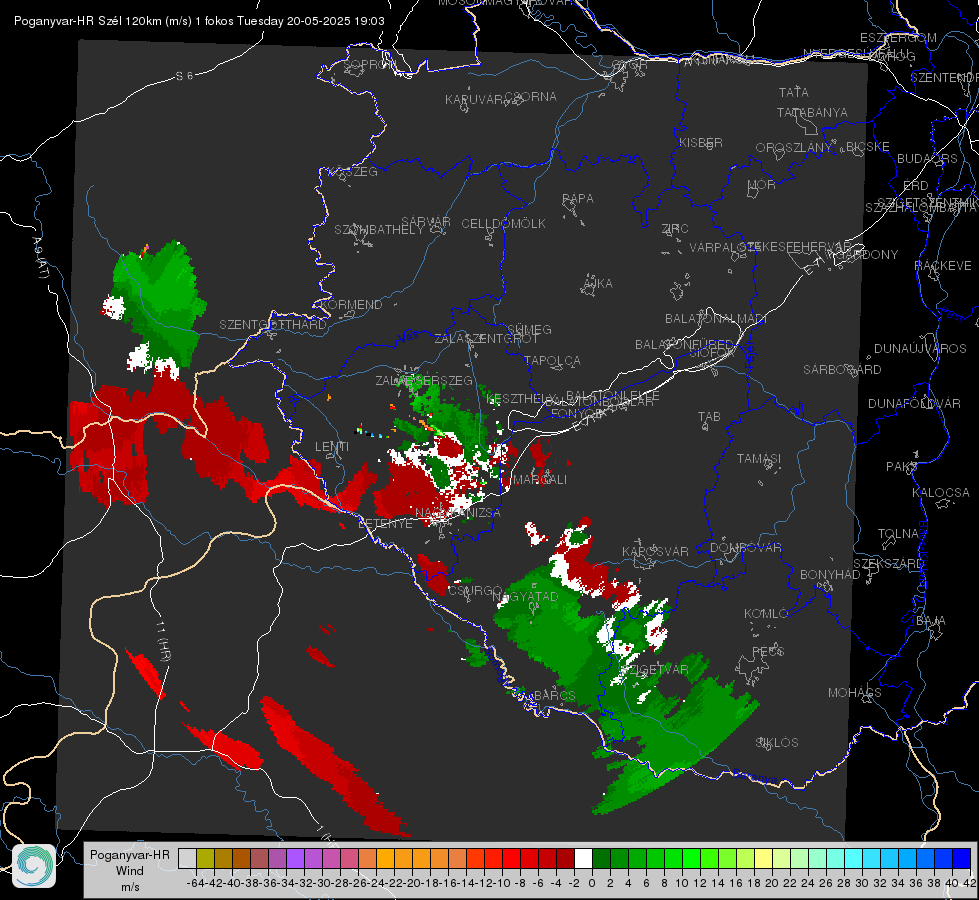The width and height of the screenshot is (979, 900).
Task: Click the LETENYE city label
Action: click(x=385, y=524)
